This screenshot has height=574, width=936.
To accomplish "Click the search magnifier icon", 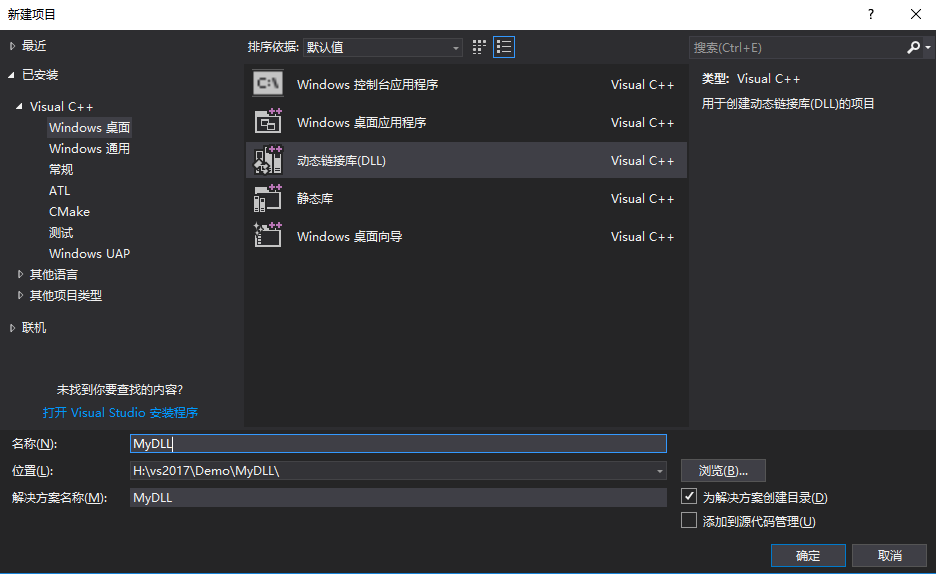I will (913, 47).
